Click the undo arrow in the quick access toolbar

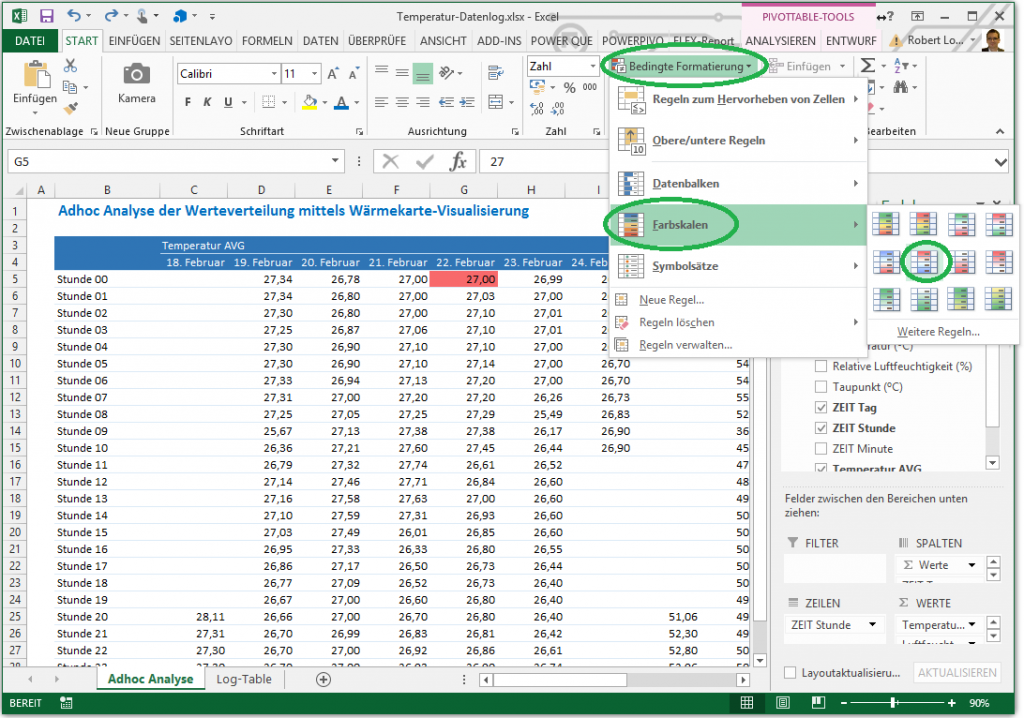73,16
